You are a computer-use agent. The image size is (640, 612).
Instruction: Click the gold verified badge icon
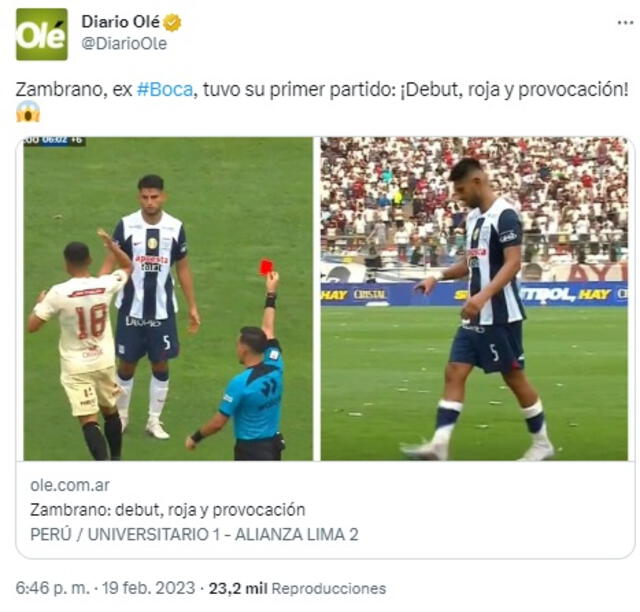click(172, 22)
